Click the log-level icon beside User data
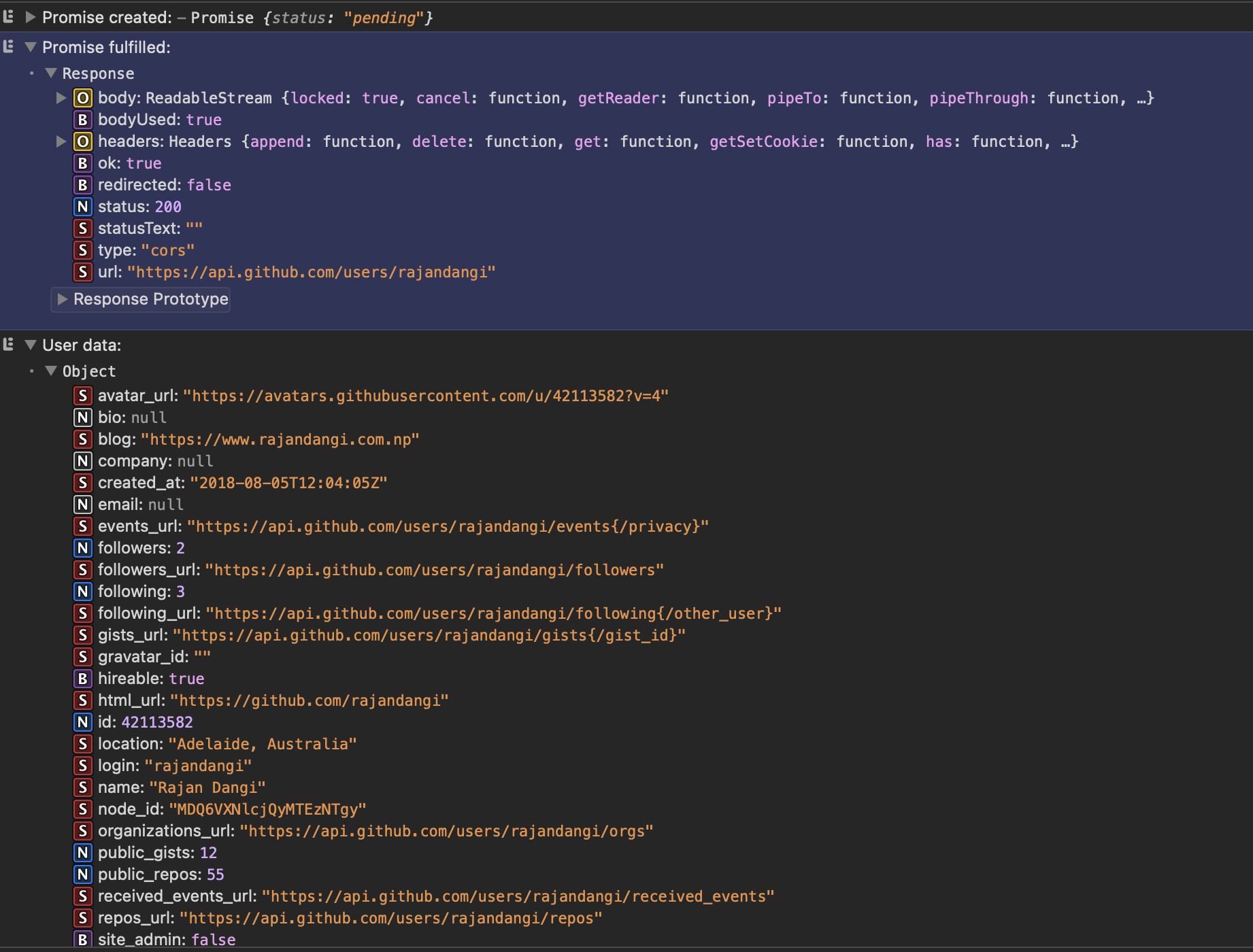Viewport: 1253px width, 952px height. (x=9, y=345)
